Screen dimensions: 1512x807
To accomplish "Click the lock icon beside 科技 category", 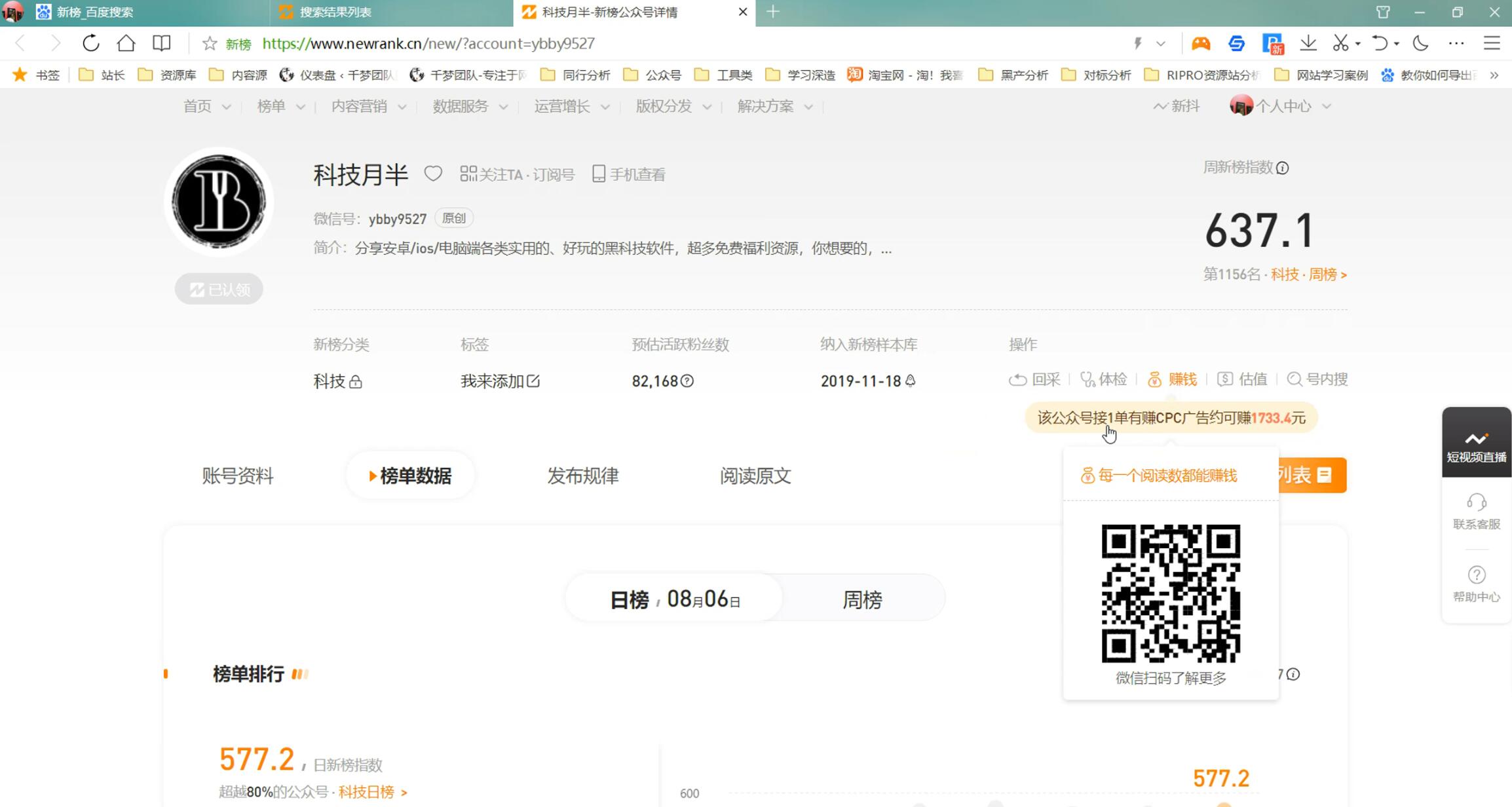I will 356,381.
